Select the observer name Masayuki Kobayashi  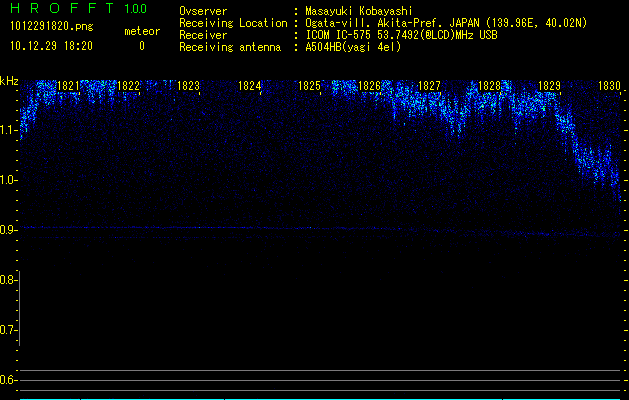point(359,11)
